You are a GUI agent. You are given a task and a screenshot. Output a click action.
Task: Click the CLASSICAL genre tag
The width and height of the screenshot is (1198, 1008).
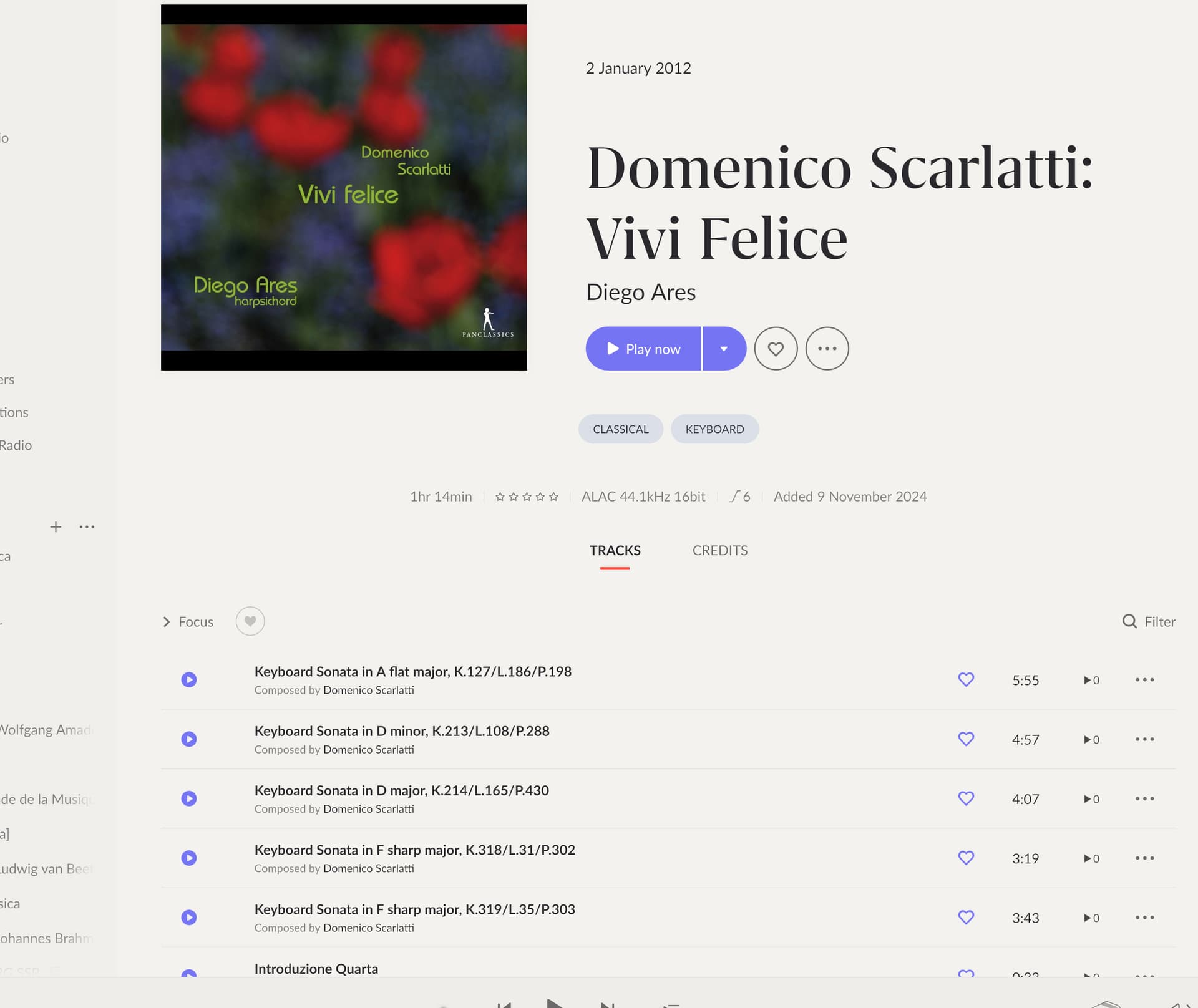[620, 429]
